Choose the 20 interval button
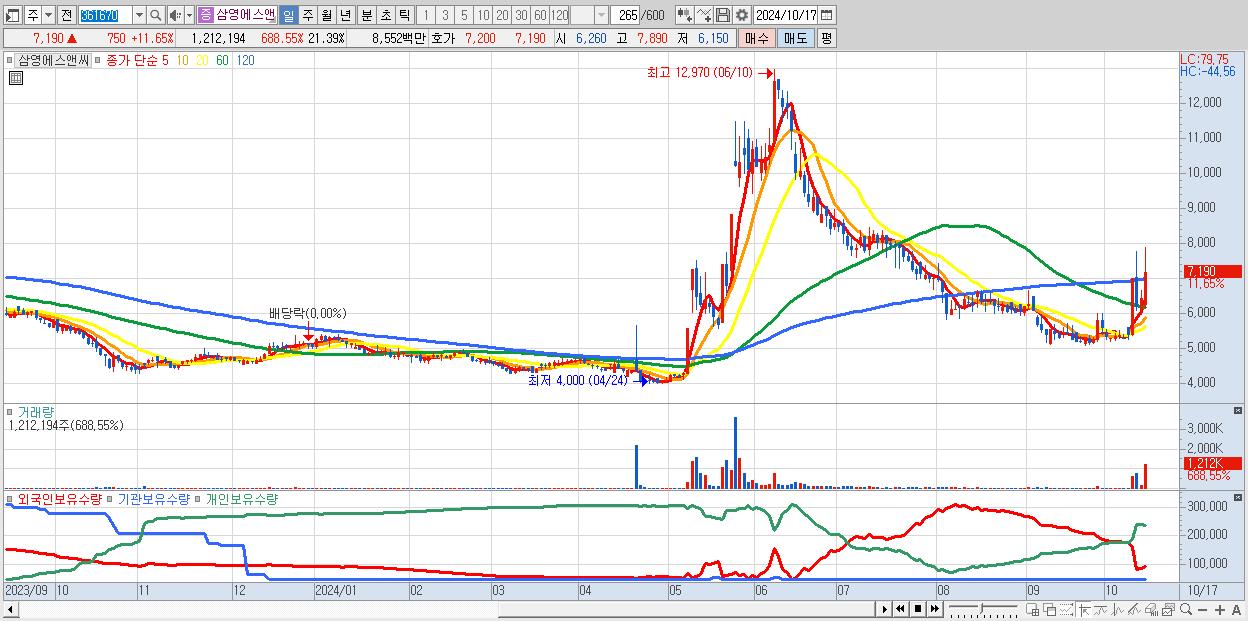Image resolution: width=1248 pixels, height=621 pixels. tap(502, 15)
